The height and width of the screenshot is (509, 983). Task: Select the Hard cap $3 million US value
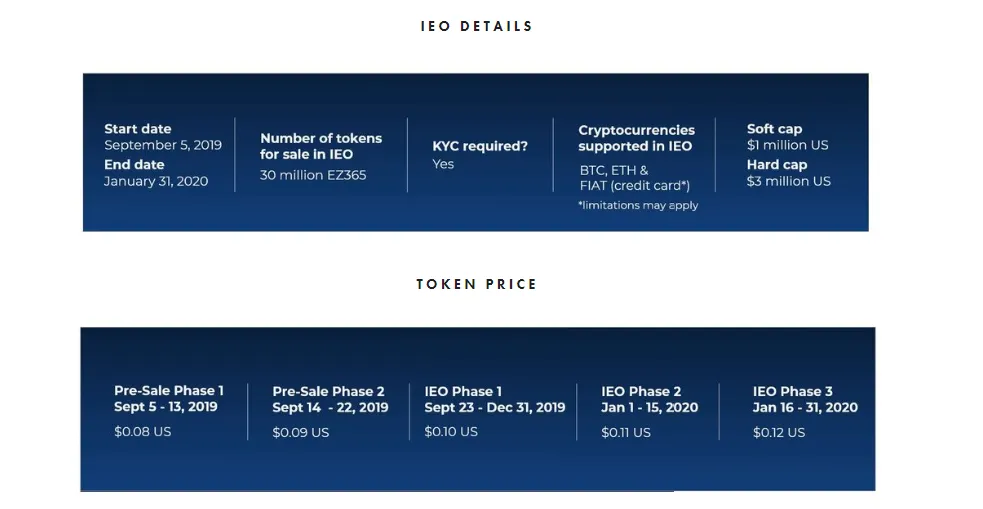pos(789,182)
